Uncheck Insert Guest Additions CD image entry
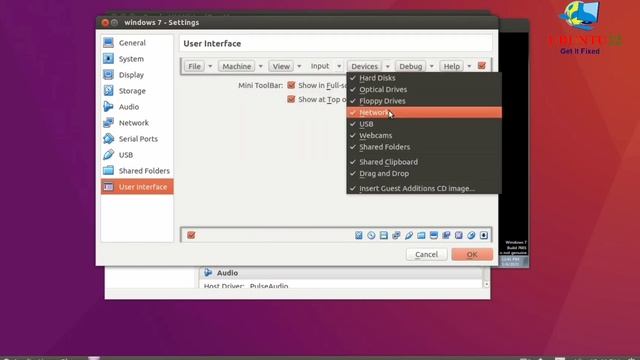Image resolution: width=640 pixels, height=360 pixels. tap(424, 188)
